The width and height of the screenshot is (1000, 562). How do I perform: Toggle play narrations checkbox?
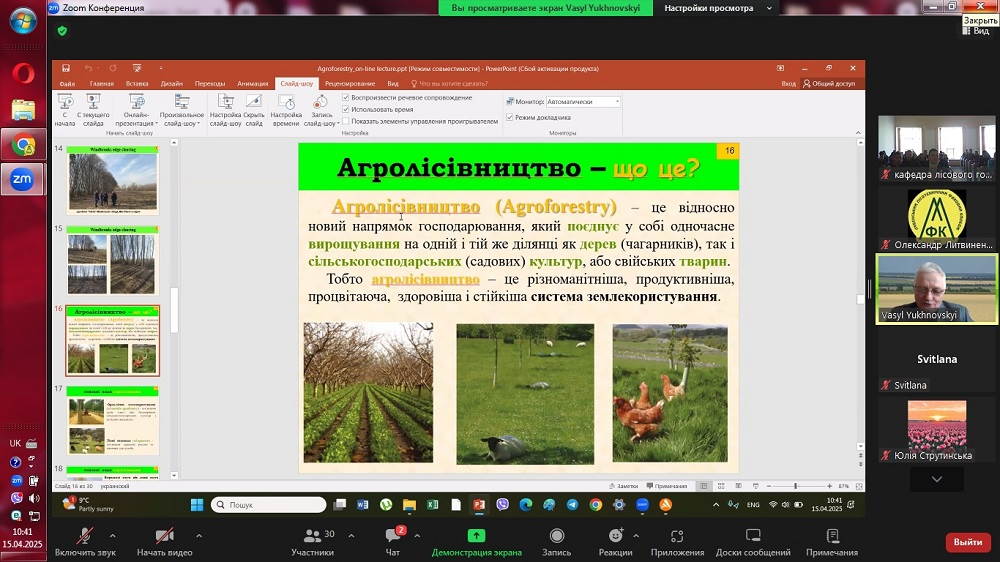(x=346, y=98)
